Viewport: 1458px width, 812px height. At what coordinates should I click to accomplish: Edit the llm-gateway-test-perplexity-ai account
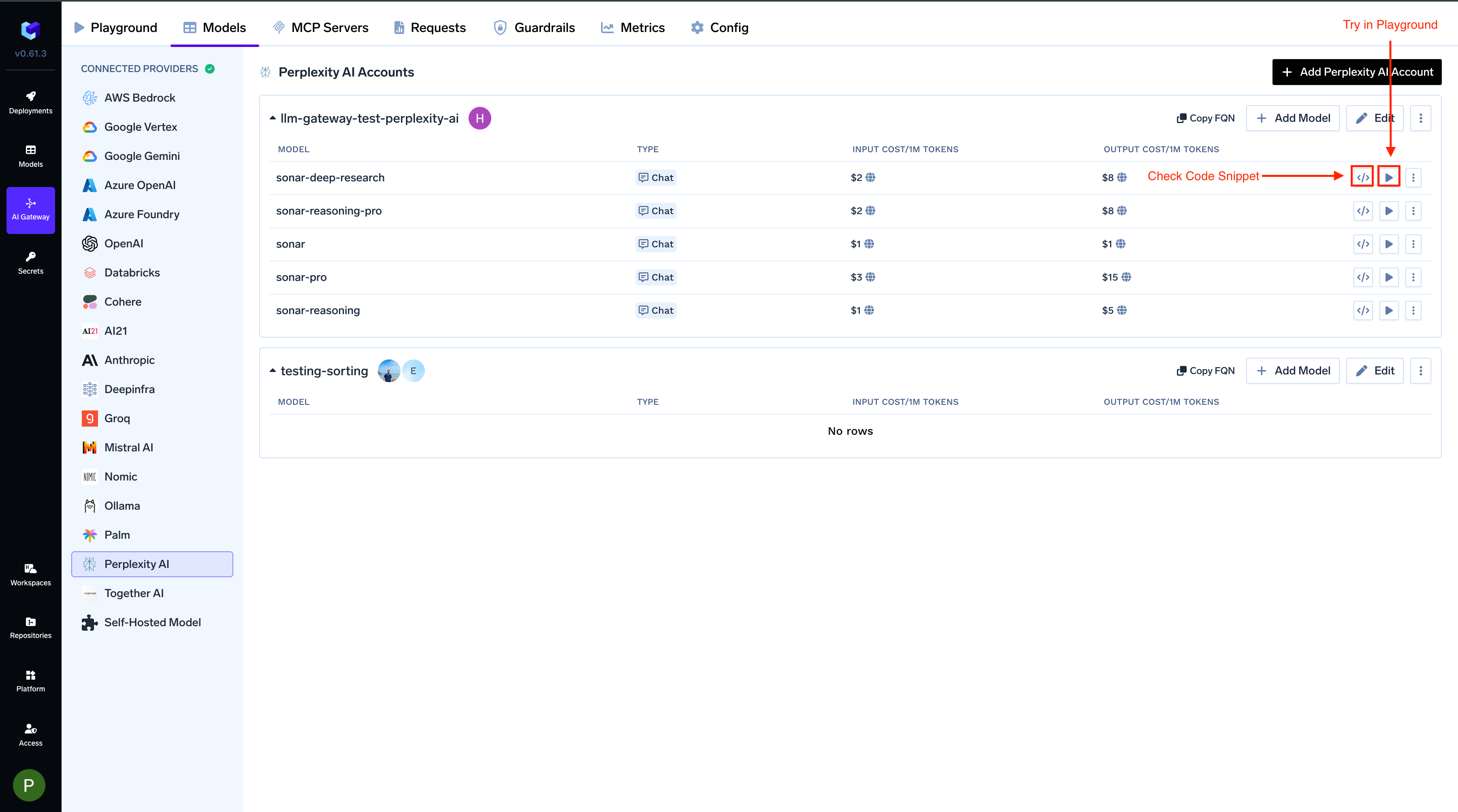(1375, 118)
